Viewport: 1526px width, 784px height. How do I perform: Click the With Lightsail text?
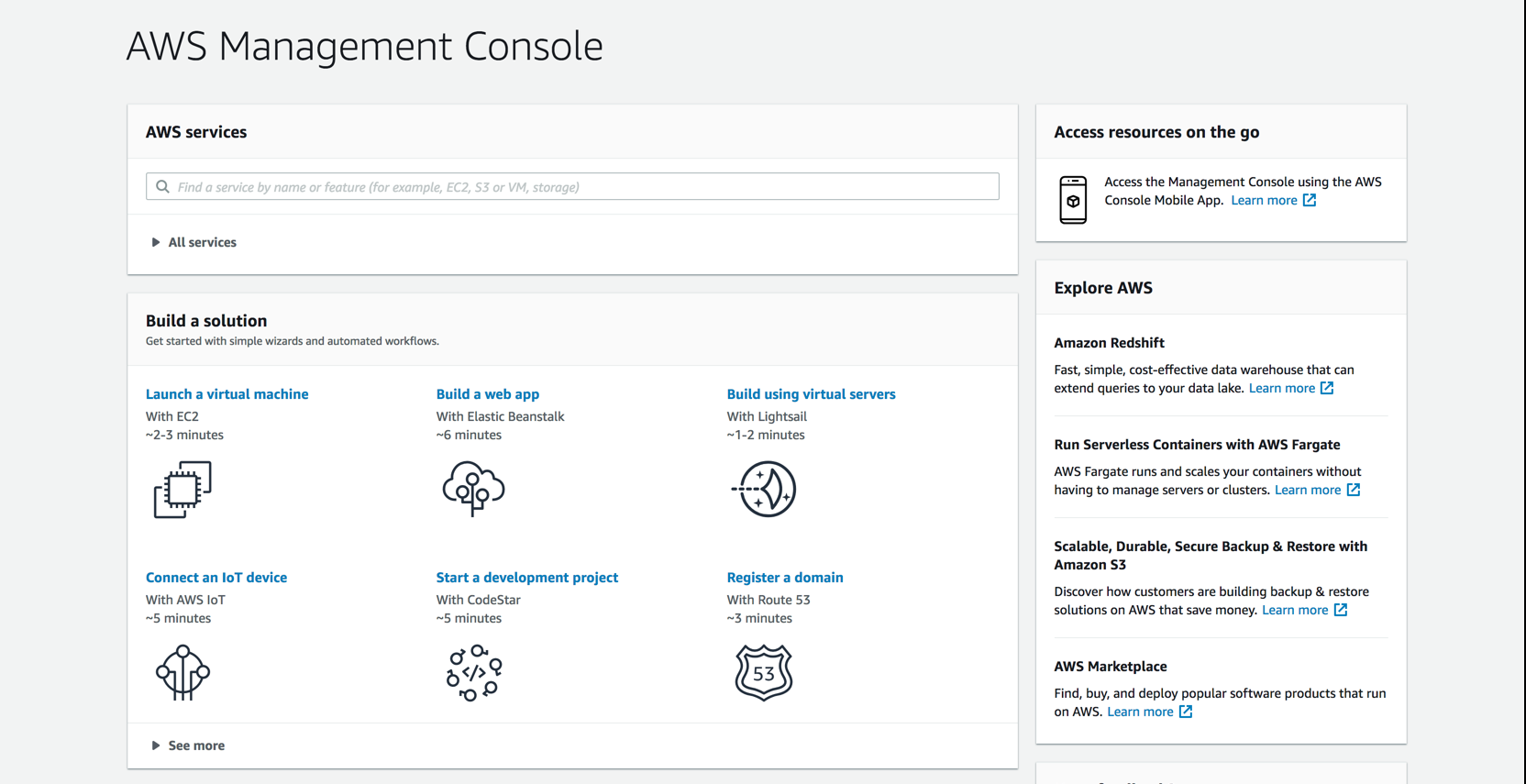point(767,416)
